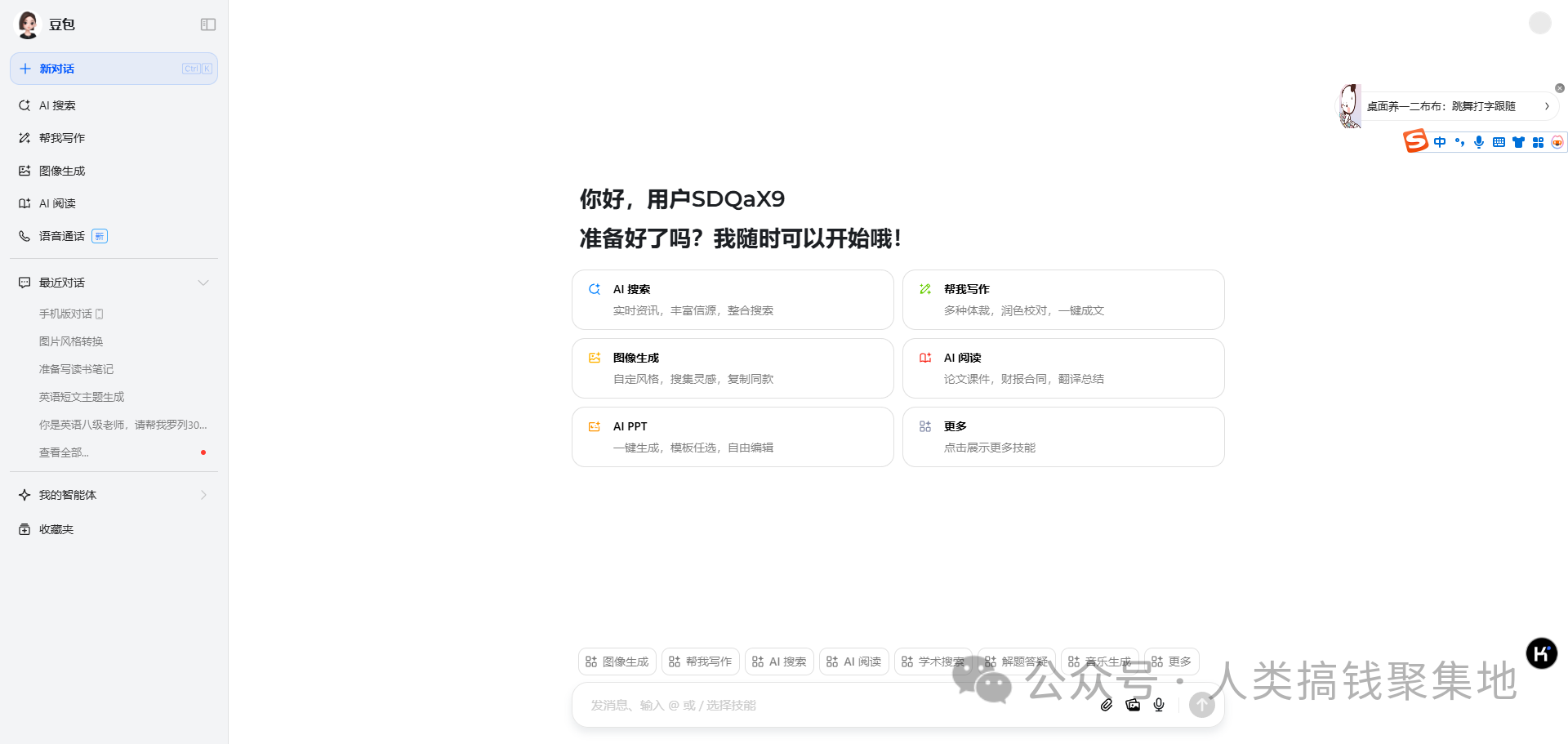
Task: Collapse the sidebar with the panel toggle icon
Action: (208, 25)
